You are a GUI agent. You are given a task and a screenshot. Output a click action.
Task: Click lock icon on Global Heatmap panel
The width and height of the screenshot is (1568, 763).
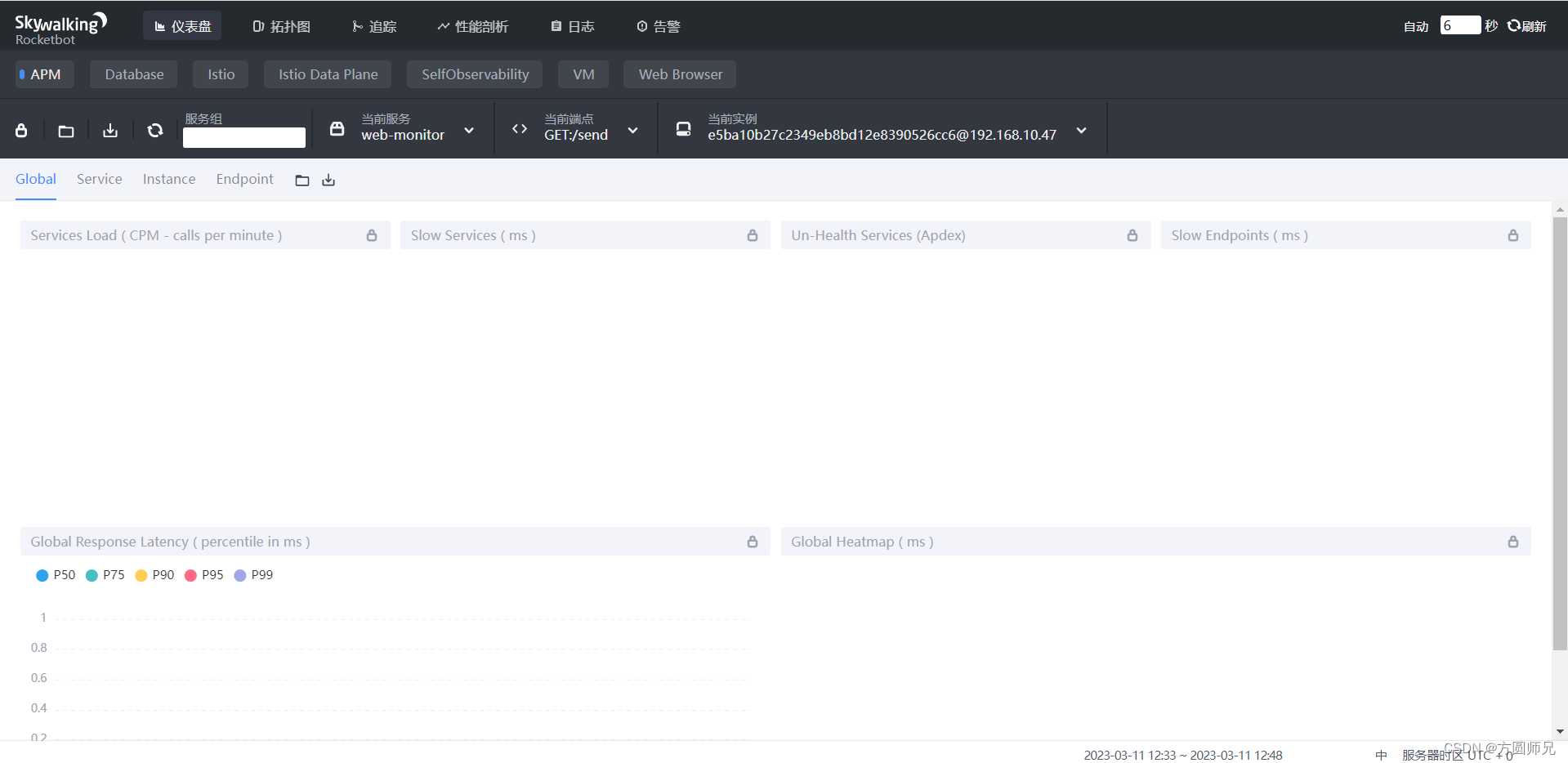[x=1512, y=542]
